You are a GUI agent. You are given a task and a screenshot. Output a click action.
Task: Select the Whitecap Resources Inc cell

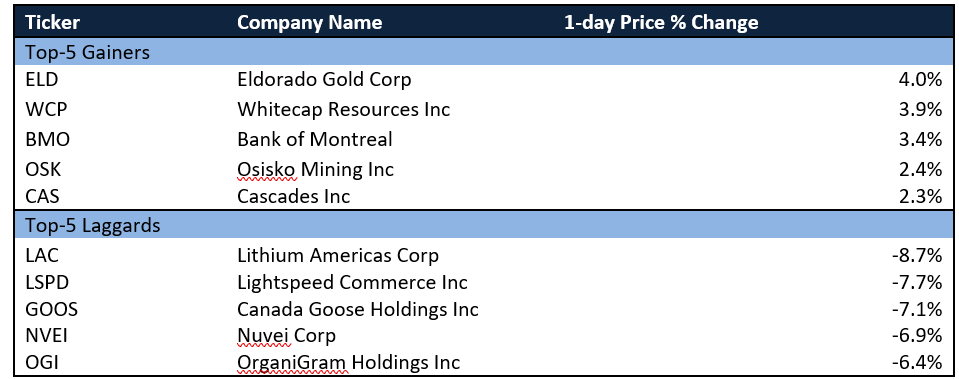pyautogui.click(x=344, y=109)
